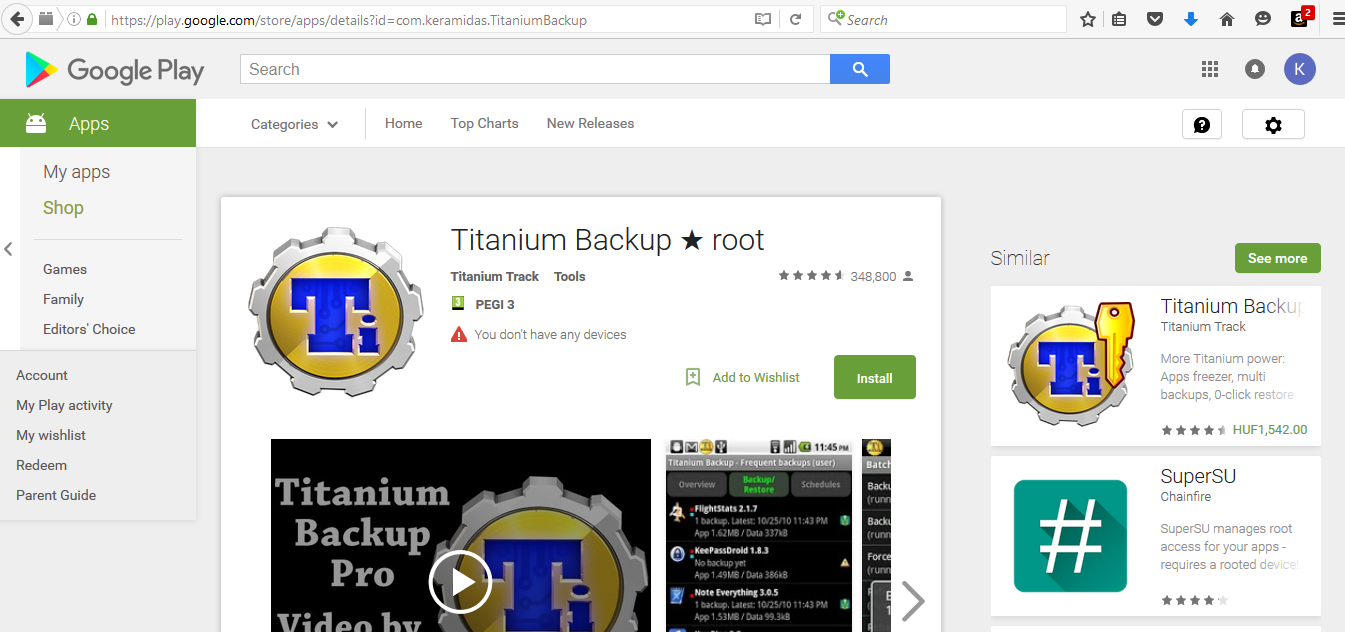The width and height of the screenshot is (1345, 632).
Task: Go to browser home page icon
Action: tap(1227, 19)
